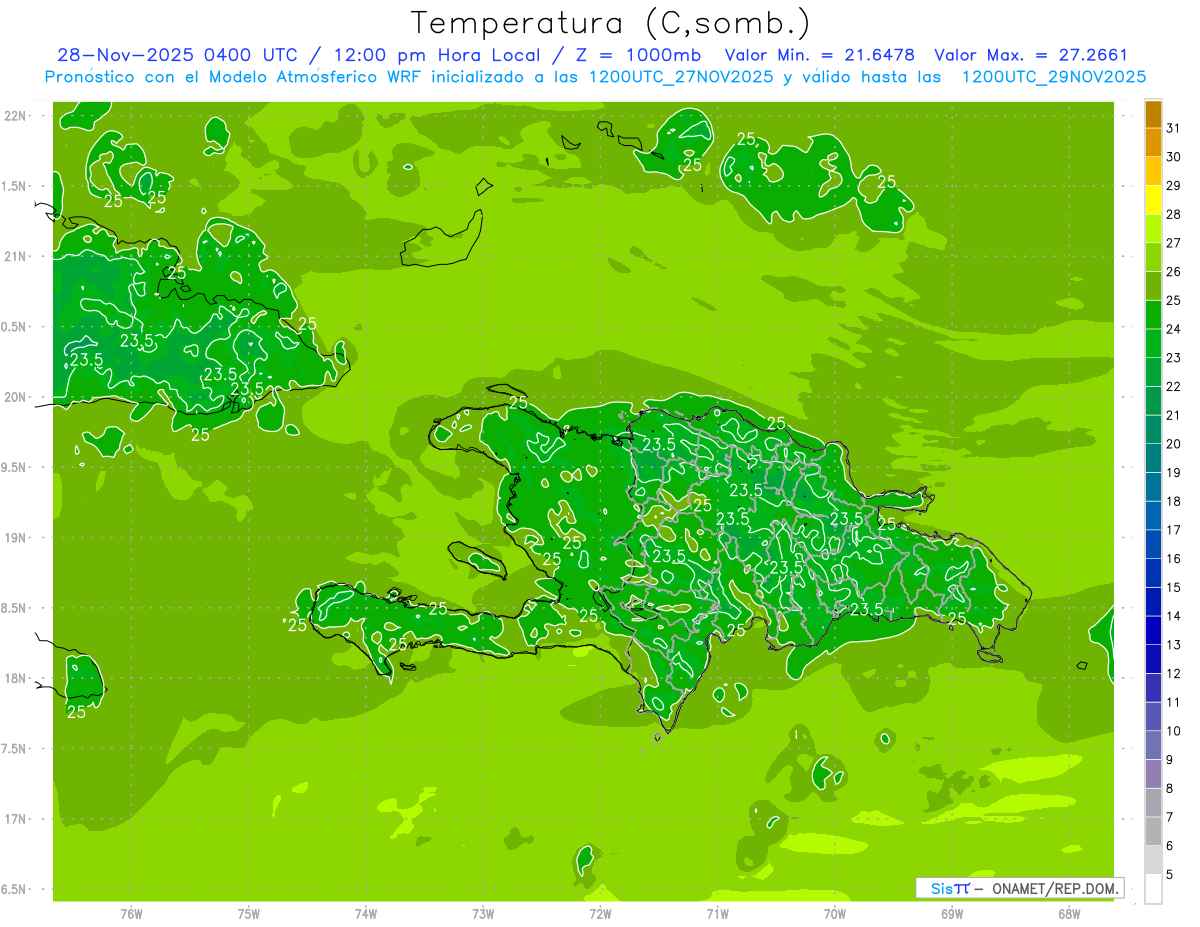Click the "1200UTC_29NOV2025" valid-until time
This screenshot has height=927, width=1200.
click(1053, 77)
